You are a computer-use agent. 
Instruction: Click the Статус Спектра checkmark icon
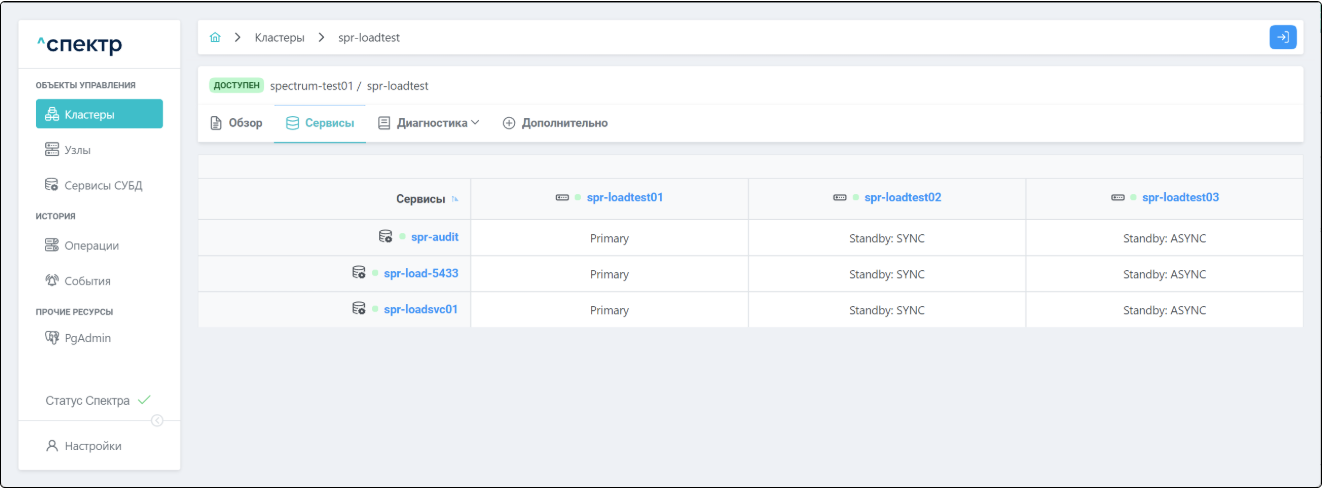(144, 400)
